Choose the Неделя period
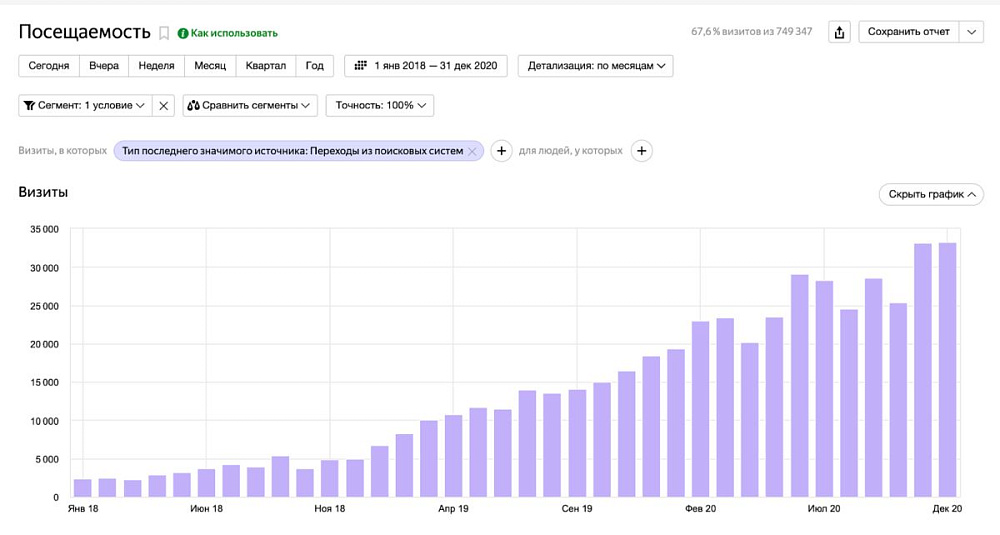The height and width of the screenshot is (535, 1000). pyautogui.click(x=156, y=66)
